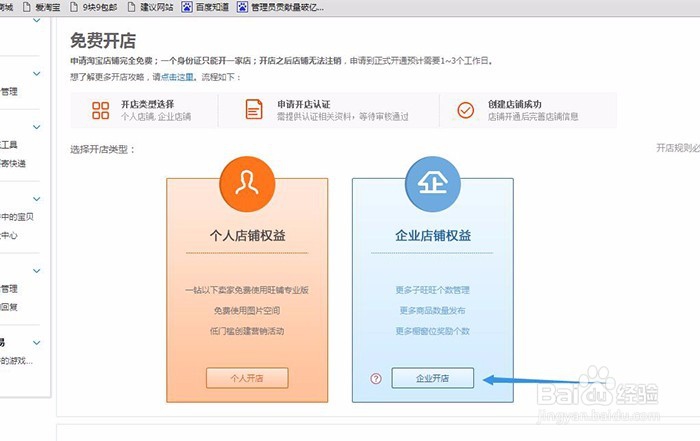Click the 一钻以下卖家免费使用旺铺专业版 text

pyautogui.click(x=247, y=290)
